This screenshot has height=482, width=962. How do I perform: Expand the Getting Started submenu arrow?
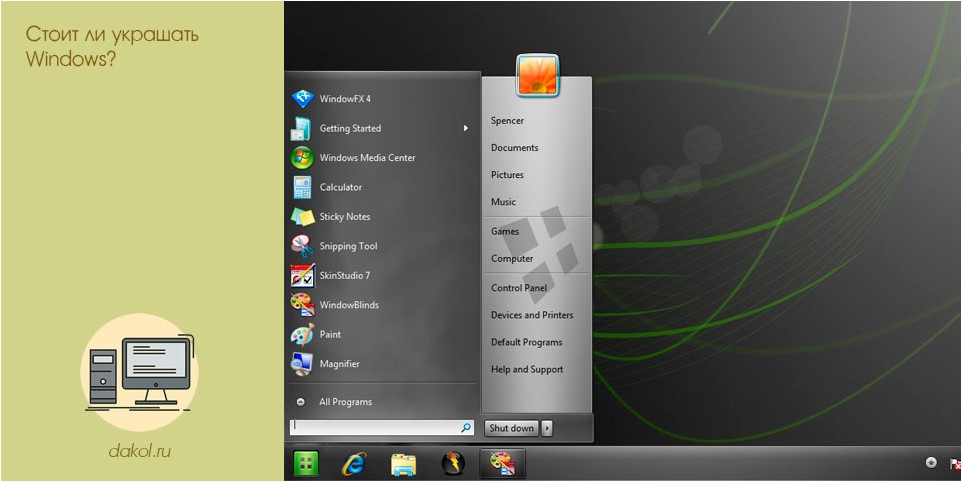coord(466,128)
